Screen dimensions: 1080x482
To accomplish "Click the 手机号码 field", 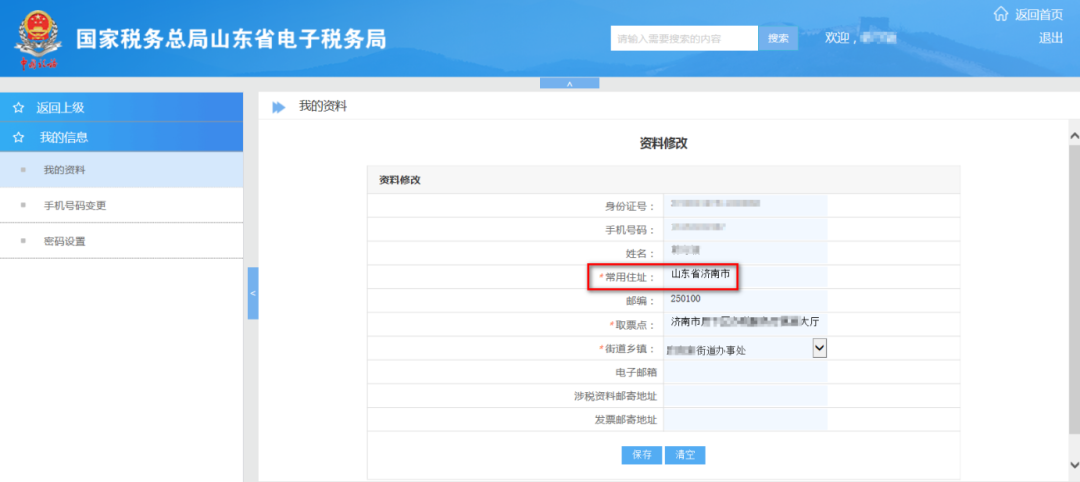I will pos(745,229).
